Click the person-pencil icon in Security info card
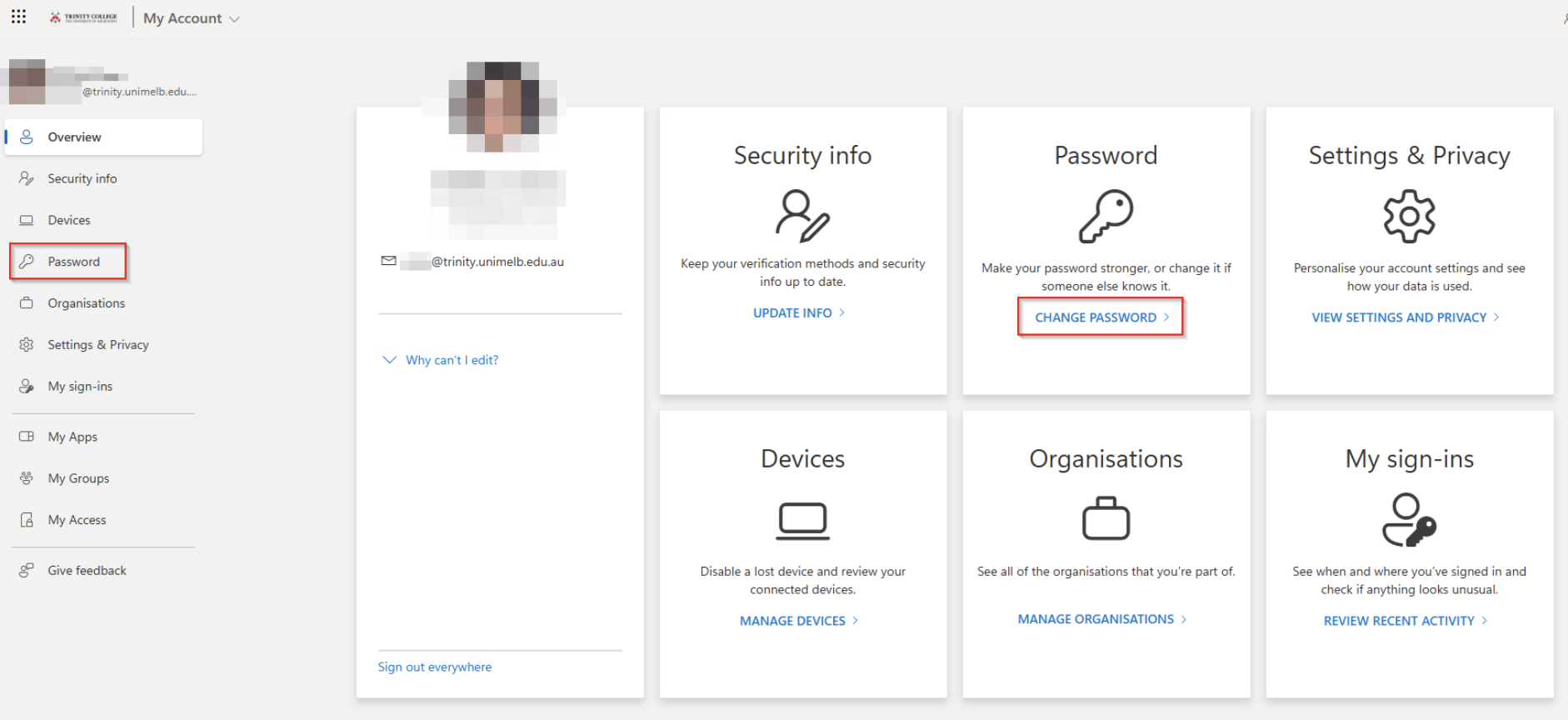The image size is (1568, 720). [x=802, y=216]
